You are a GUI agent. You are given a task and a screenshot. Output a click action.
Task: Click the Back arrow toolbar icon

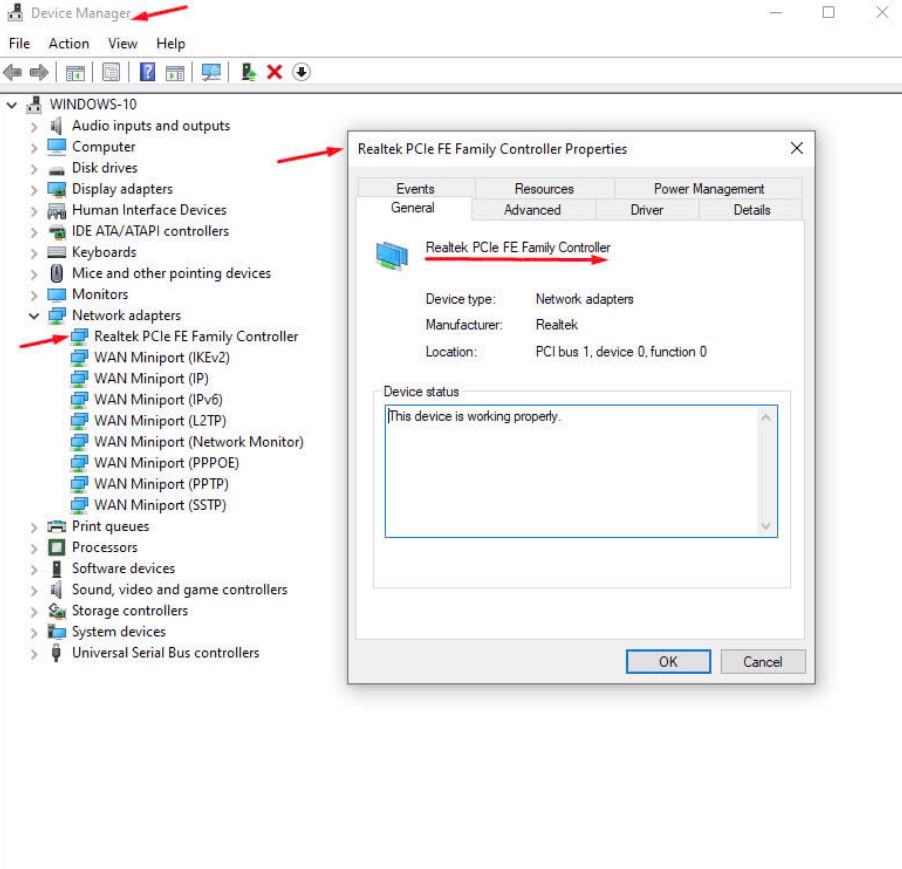click(x=13, y=72)
